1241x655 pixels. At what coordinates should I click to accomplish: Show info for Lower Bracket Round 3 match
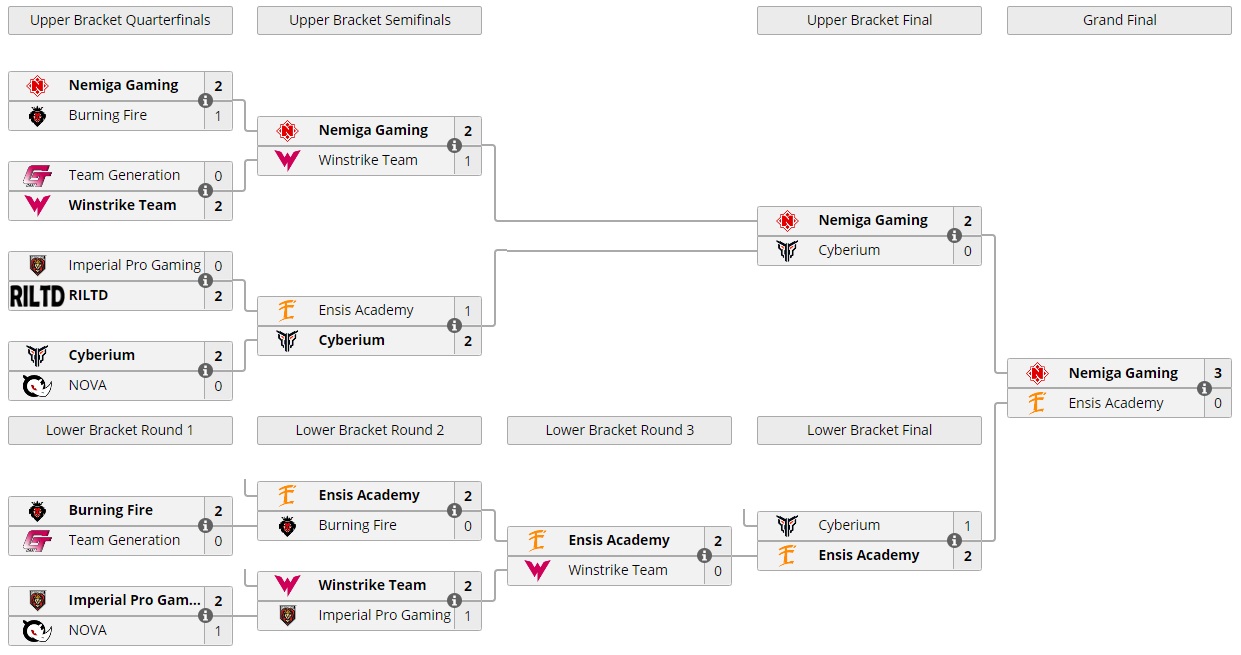coord(705,556)
